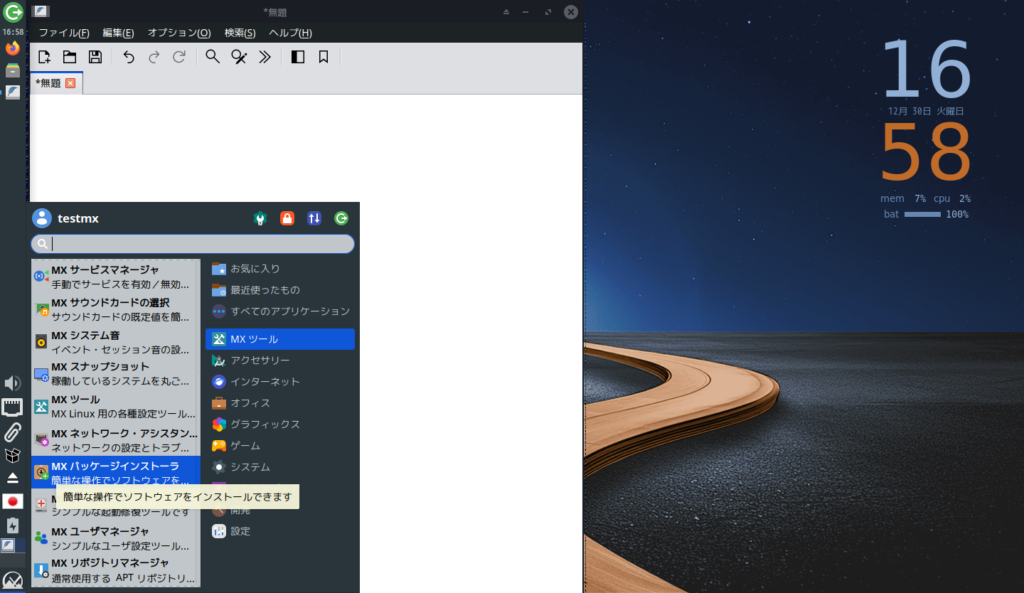This screenshot has height=593, width=1024.
Task: Close the *無題 tab with the orange X
Action: [x=70, y=83]
